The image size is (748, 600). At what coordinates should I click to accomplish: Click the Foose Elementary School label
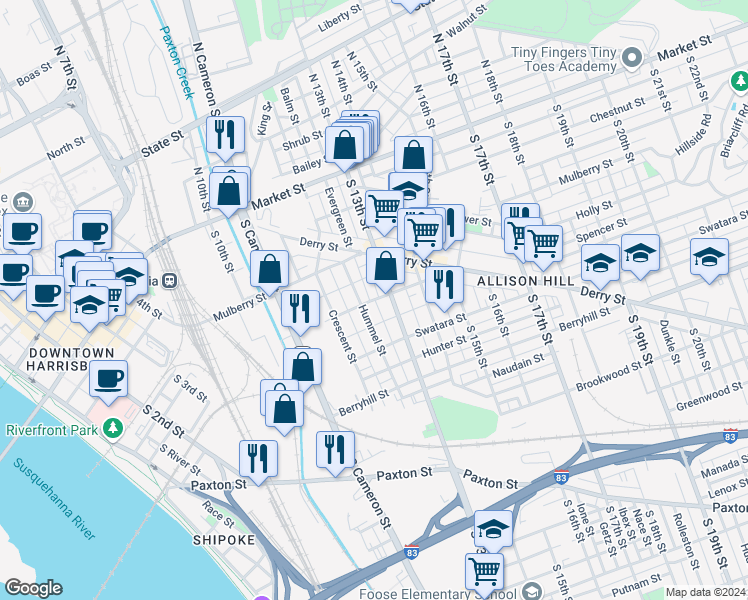(x=438, y=594)
